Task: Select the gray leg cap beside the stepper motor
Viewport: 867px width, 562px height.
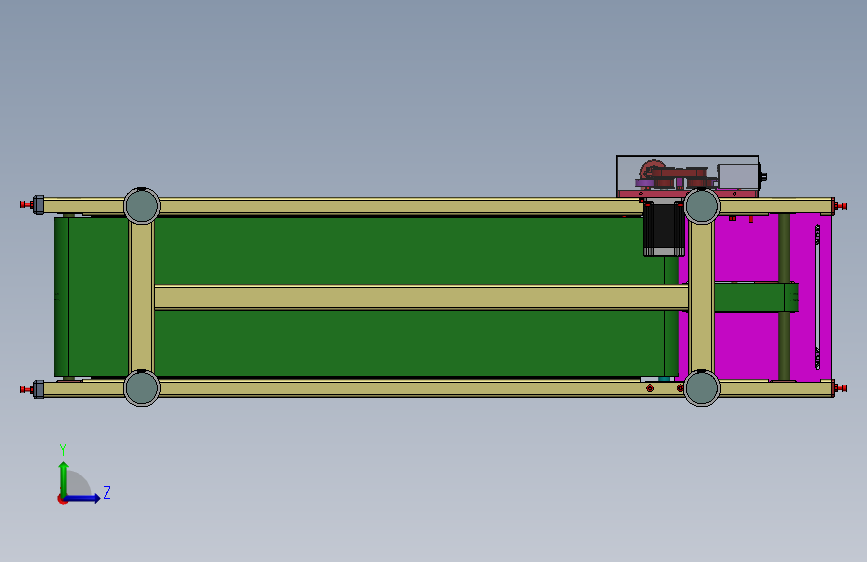Action: click(702, 206)
